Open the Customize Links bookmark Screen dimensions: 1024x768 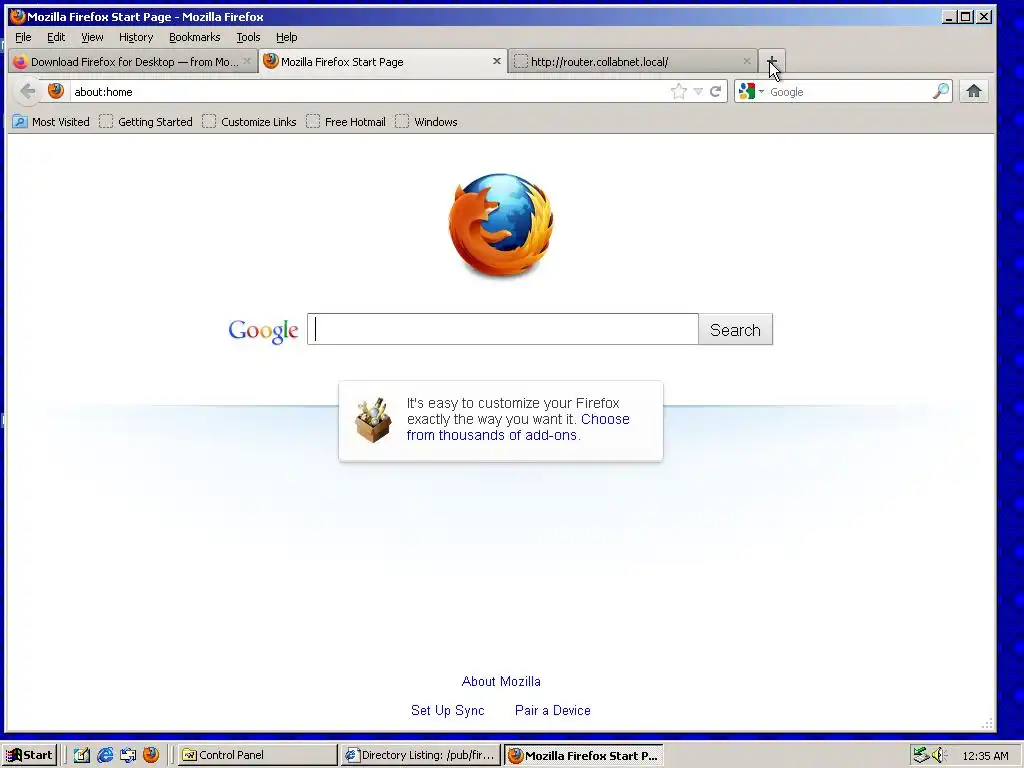click(249, 121)
